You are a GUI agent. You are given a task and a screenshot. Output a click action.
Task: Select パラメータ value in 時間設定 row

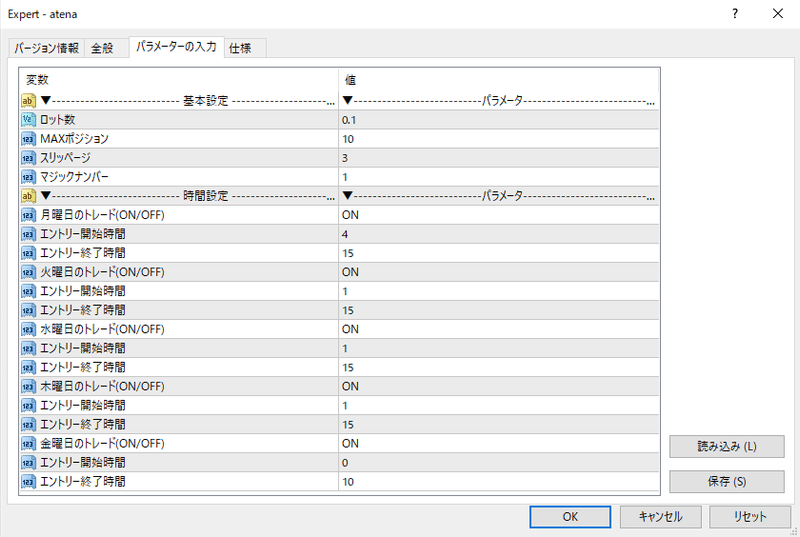click(503, 196)
